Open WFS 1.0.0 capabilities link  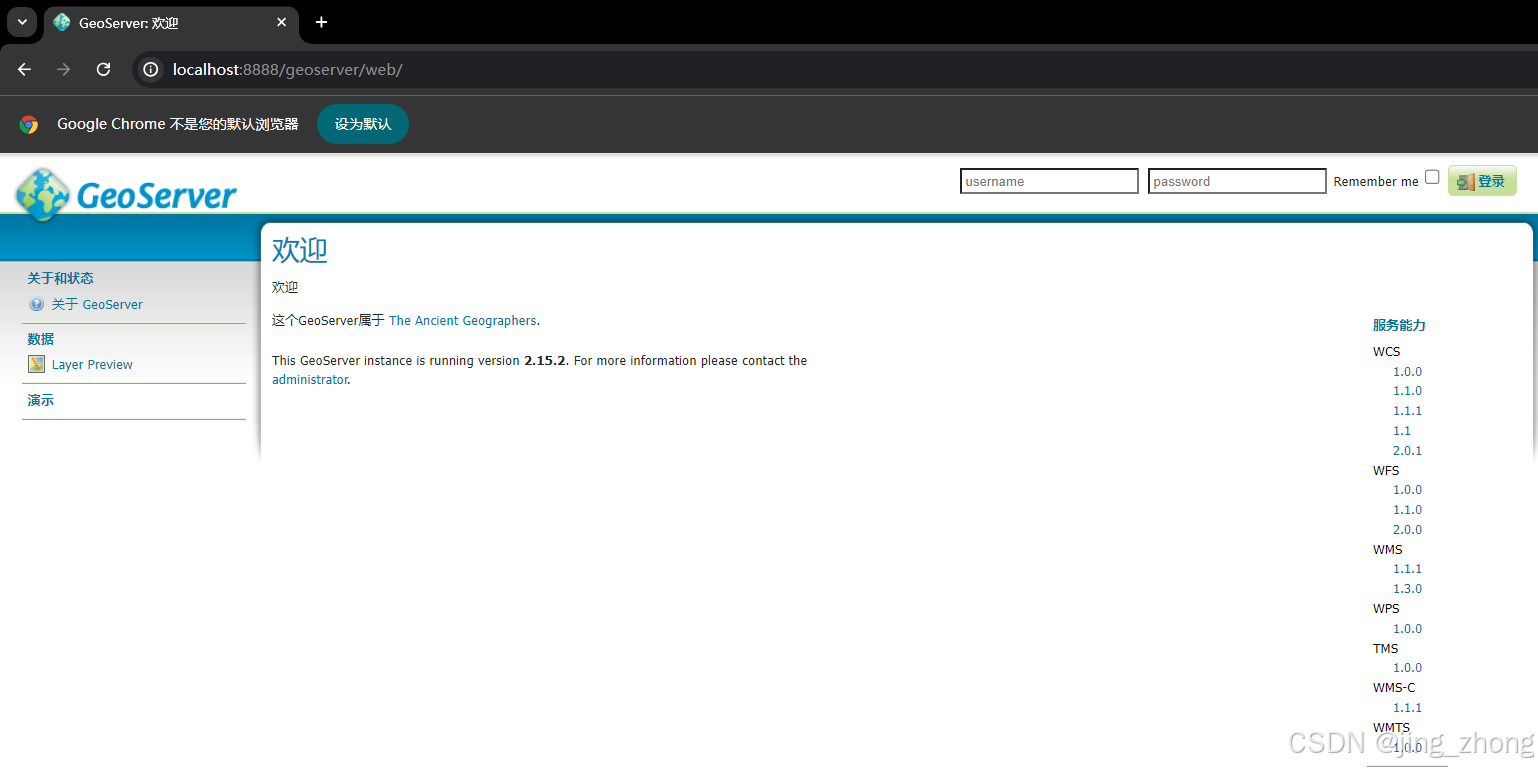[x=1407, y=490]
